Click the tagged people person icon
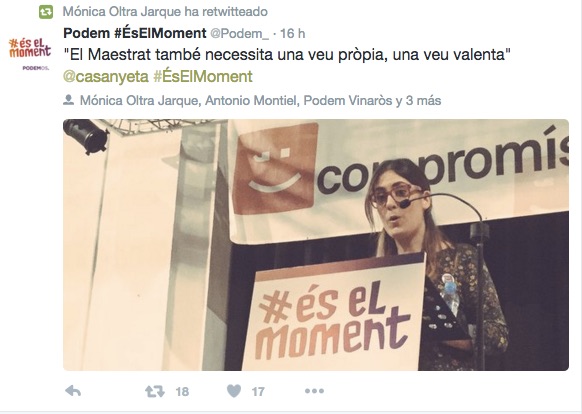Viewport: 582px width, 414px height. pyautogui.click(x=68, y=100)
